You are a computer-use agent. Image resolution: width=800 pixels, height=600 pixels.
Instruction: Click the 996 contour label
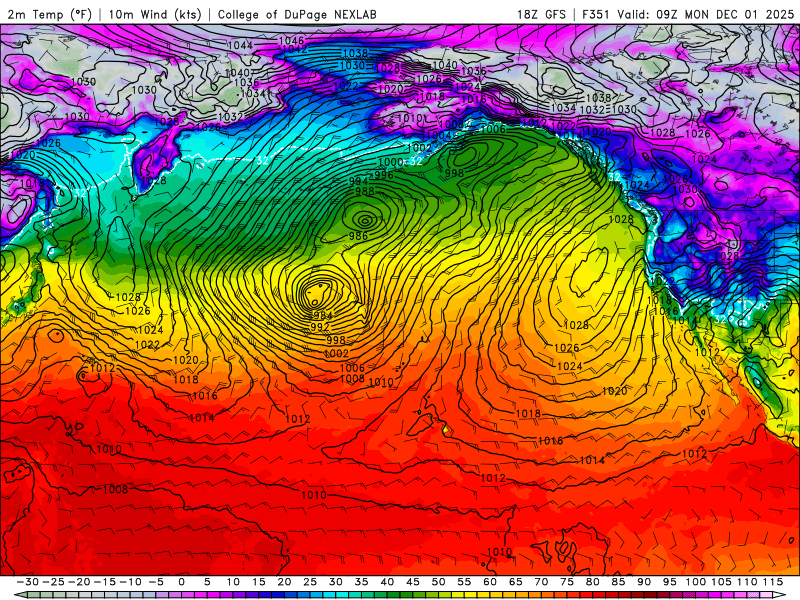pos(384,175)
